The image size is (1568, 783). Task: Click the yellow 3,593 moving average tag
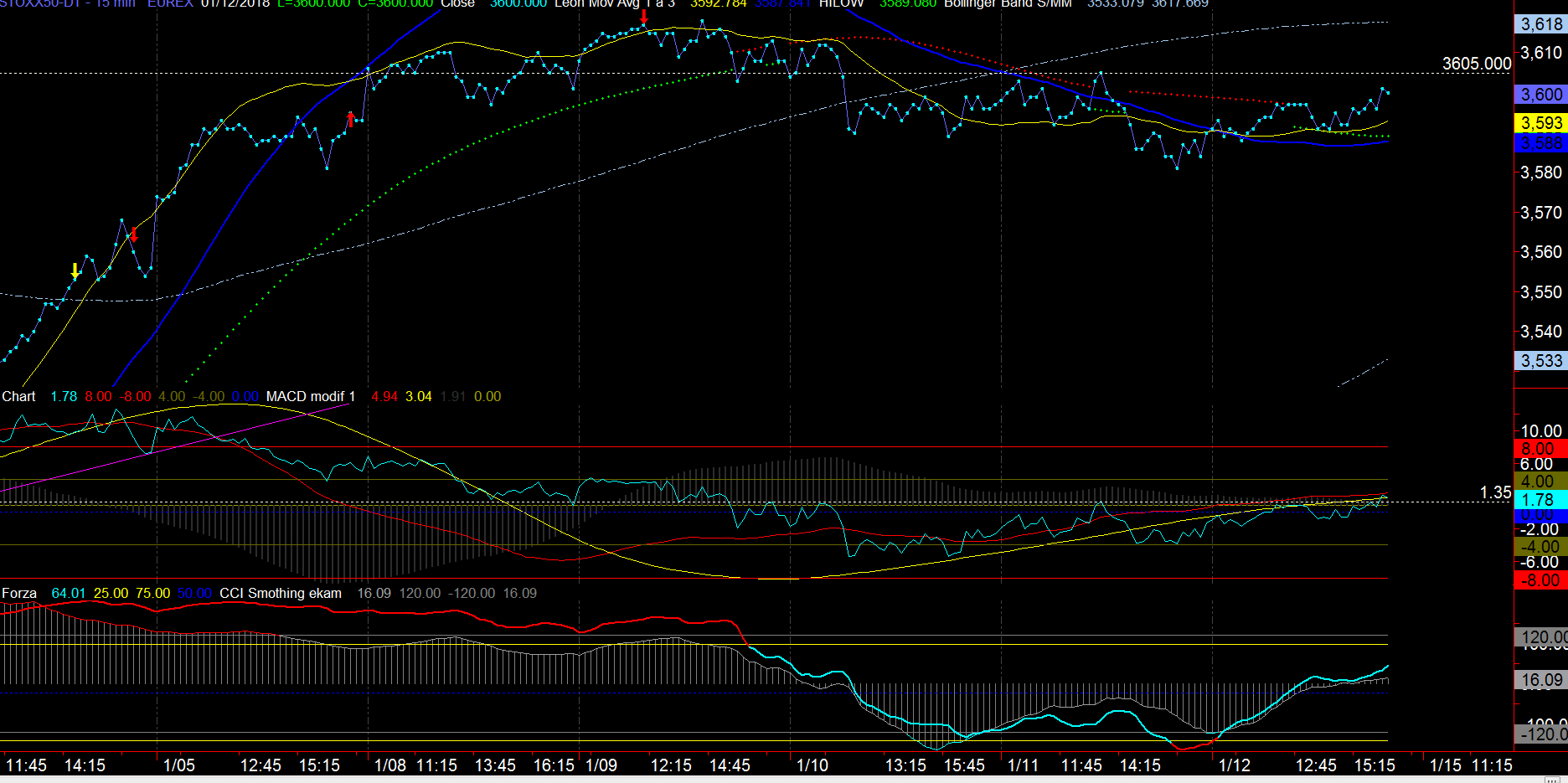[x=1541, y=123]
